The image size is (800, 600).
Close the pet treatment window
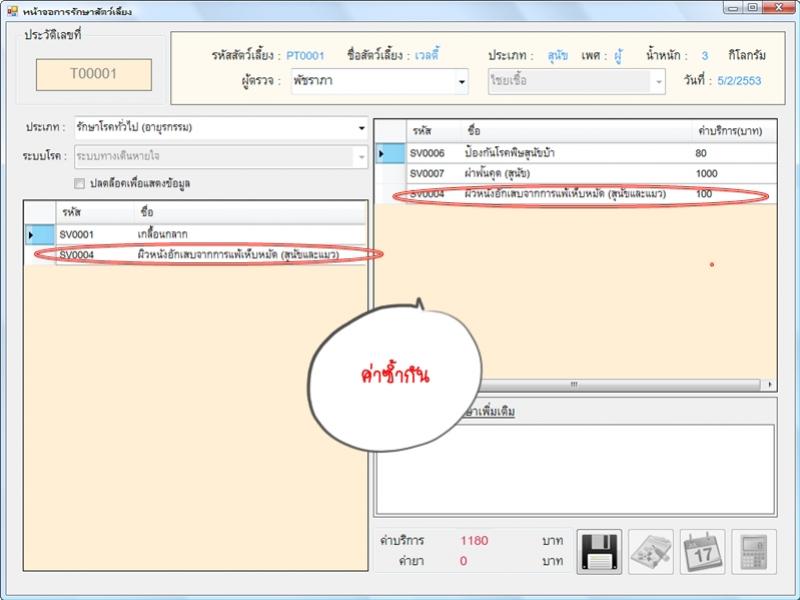779,8
